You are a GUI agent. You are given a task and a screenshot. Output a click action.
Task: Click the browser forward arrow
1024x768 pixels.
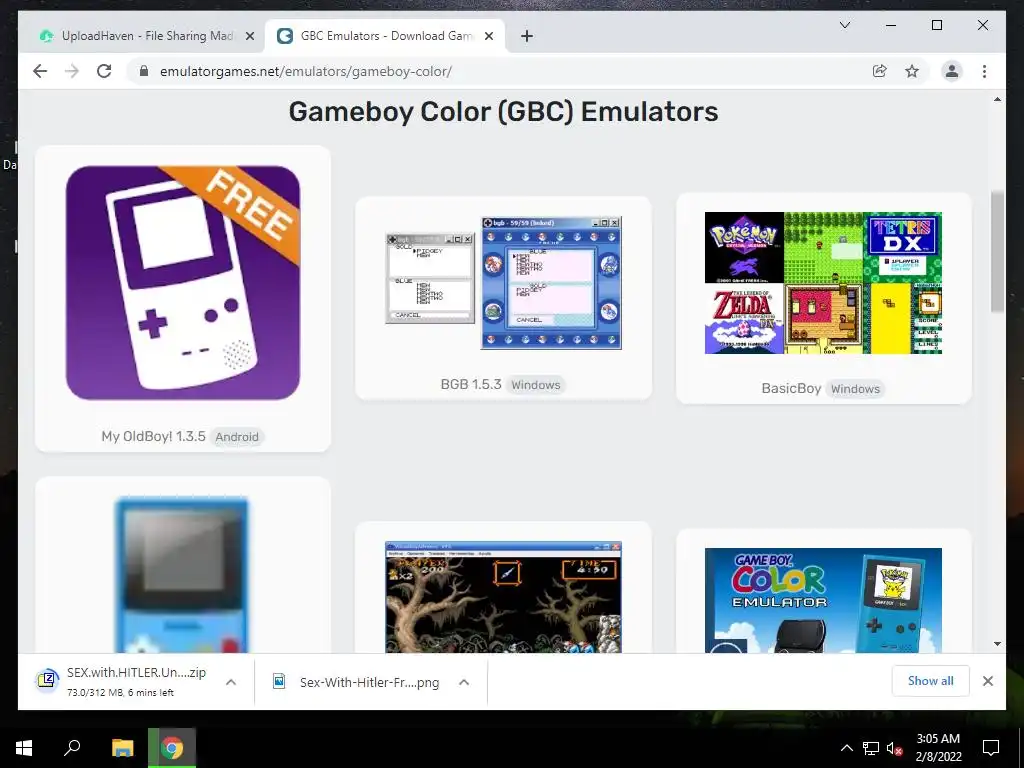pyautogui.click(x=72, y=71)
